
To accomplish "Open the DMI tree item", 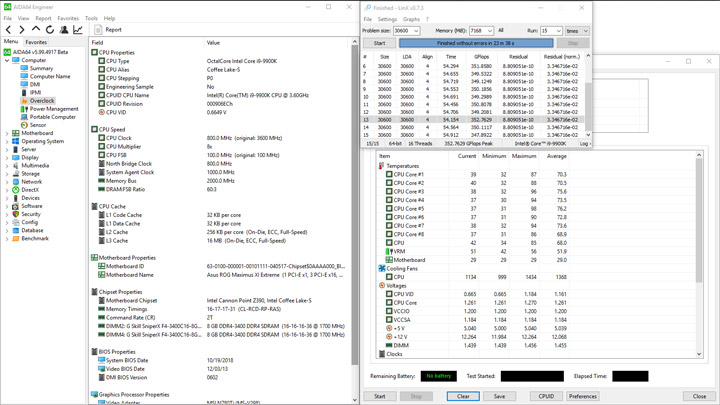I will 35,84.
